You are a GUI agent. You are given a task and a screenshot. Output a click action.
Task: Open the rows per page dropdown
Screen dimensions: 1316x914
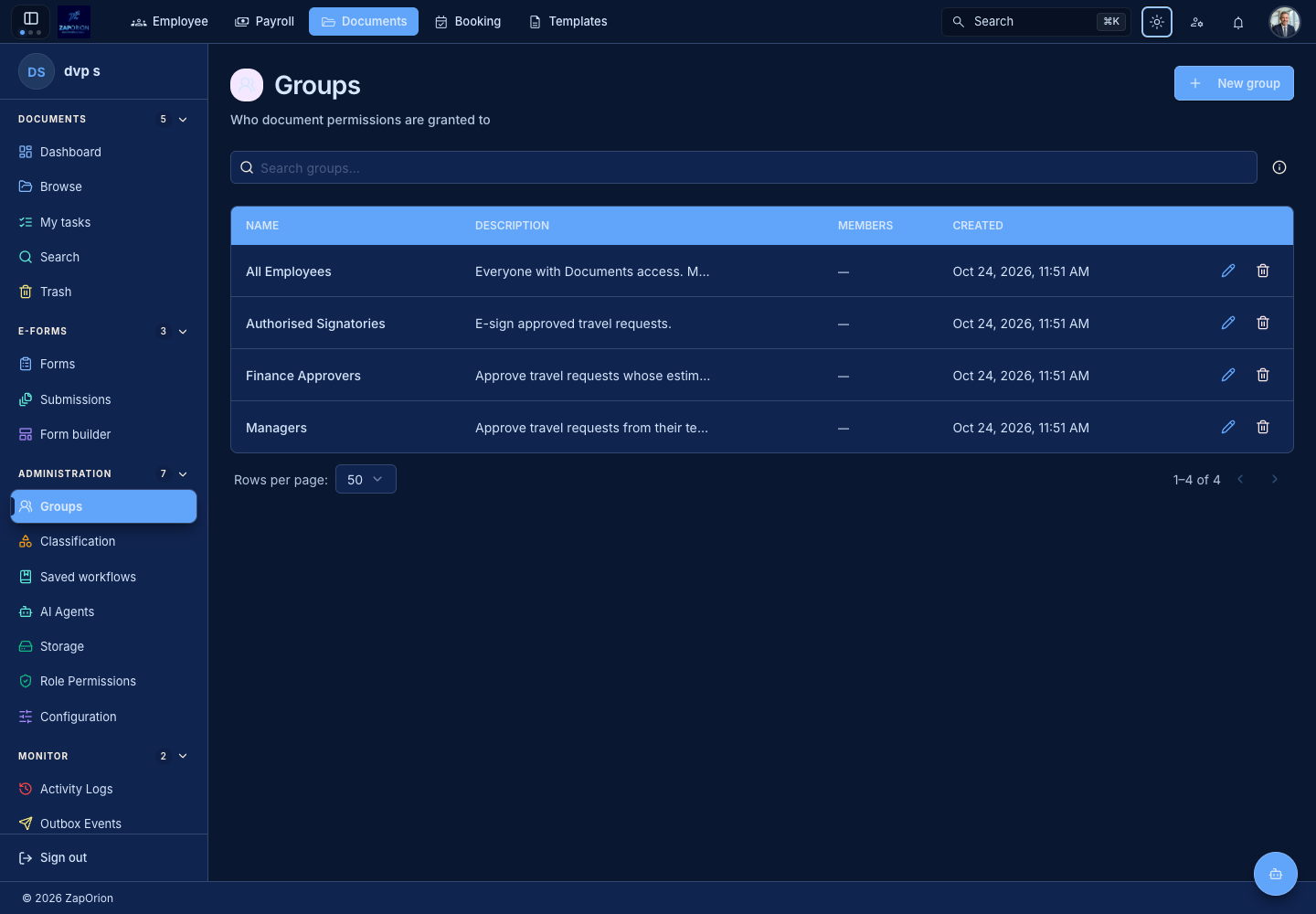click(366, 479)
